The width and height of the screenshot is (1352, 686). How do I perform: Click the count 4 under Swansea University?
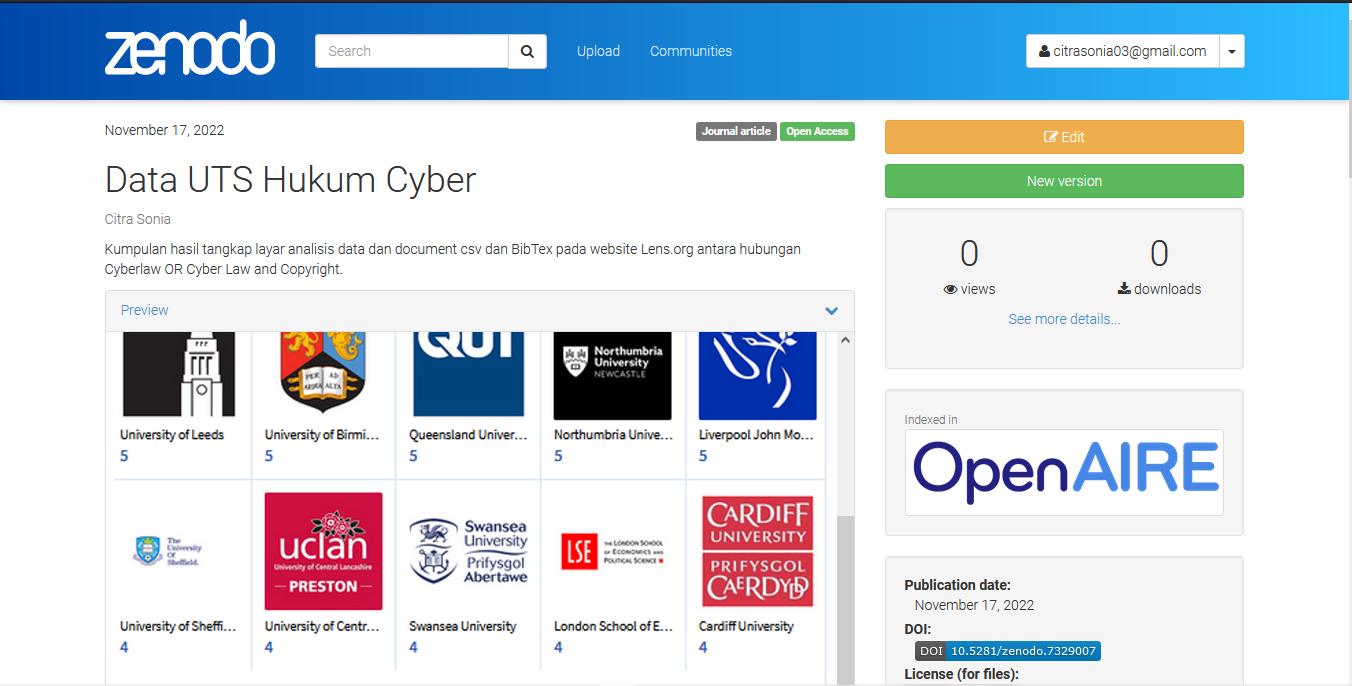[414, 647]
